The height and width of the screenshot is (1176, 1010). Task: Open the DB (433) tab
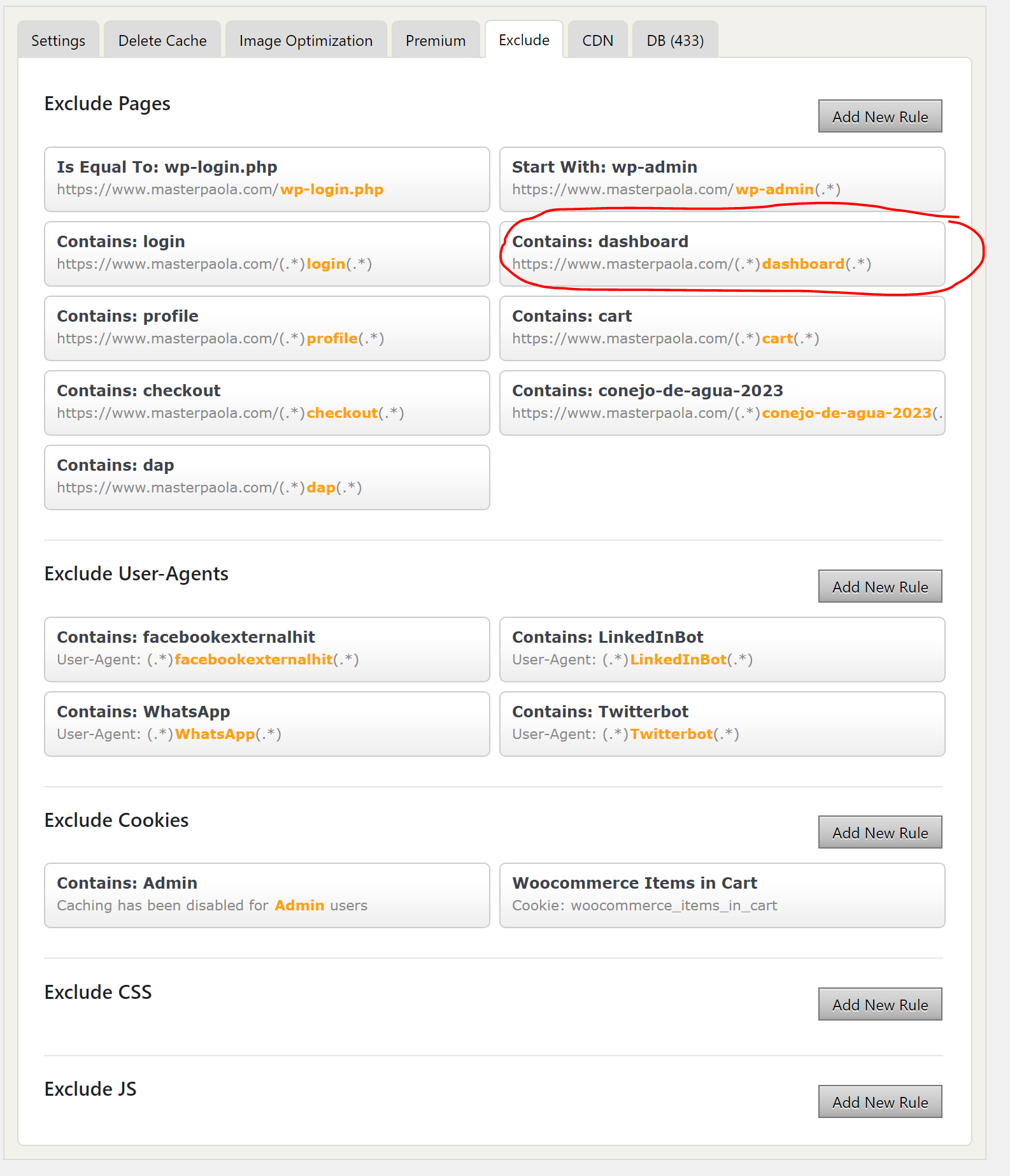click(x=675, y=40)
